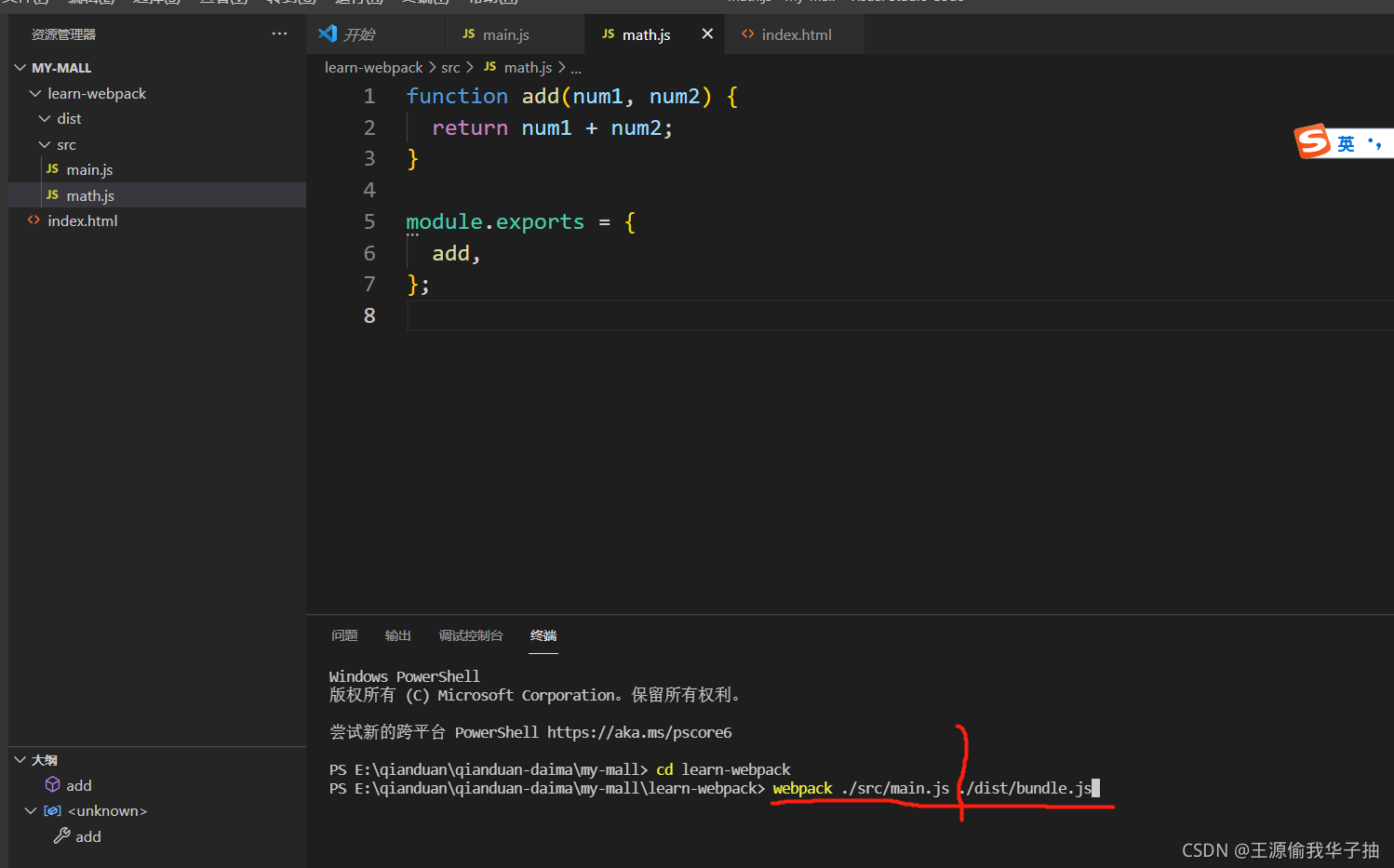Open the Welcome (开始) tab via its VS Code icon
Image resolution: width=1394 pixels, height=868 pixels.
pyautogui.click(x=328, y=33)
